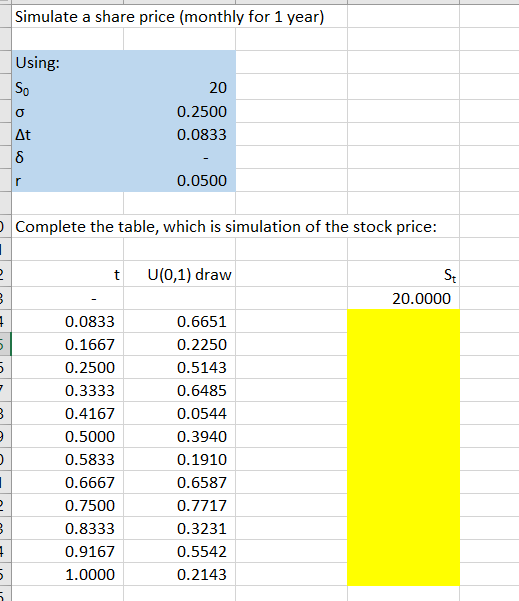Select the S0 value cell showing 20
This screenshot has width=519, height=601.
click(x=179, y=87)
